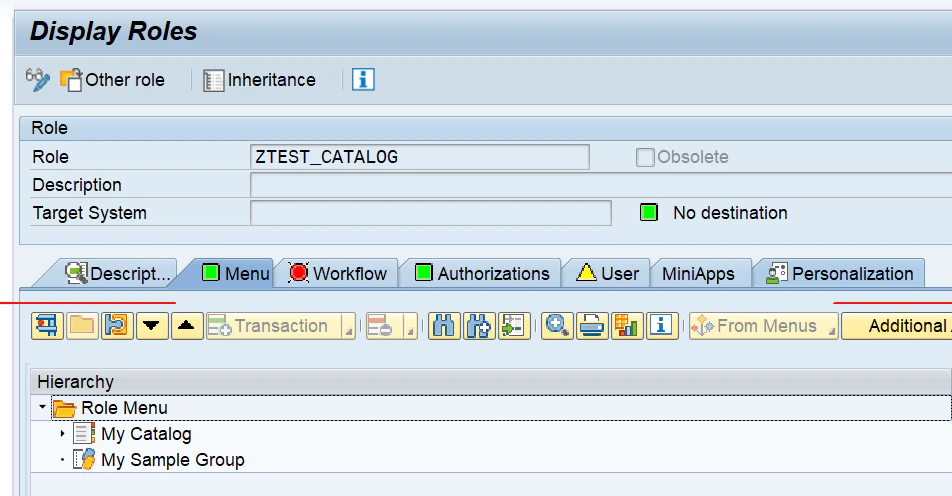This screenshot has width=952, height=496.
Task: Click the From Menus button
Action: (757, 326)
